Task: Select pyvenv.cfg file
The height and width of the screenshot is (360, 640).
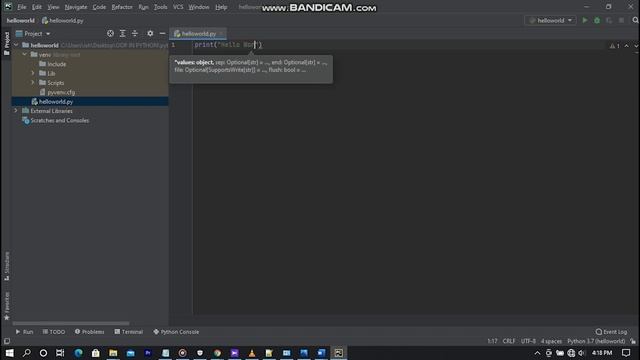Action: tap(57, 92)
